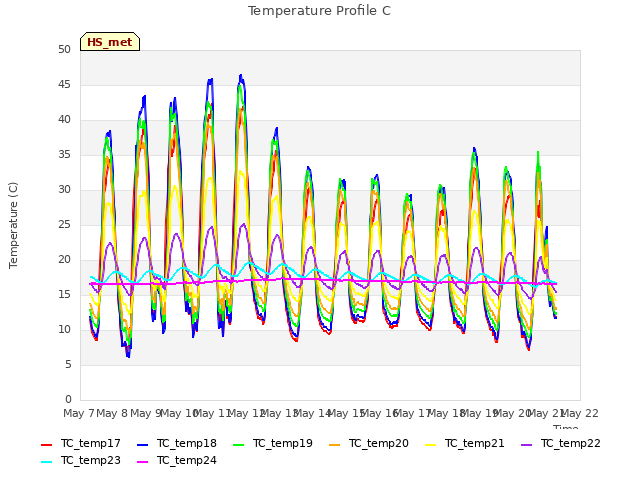
Task: Click the red TC_temp17 legend swatch
Action: [47, 444]
